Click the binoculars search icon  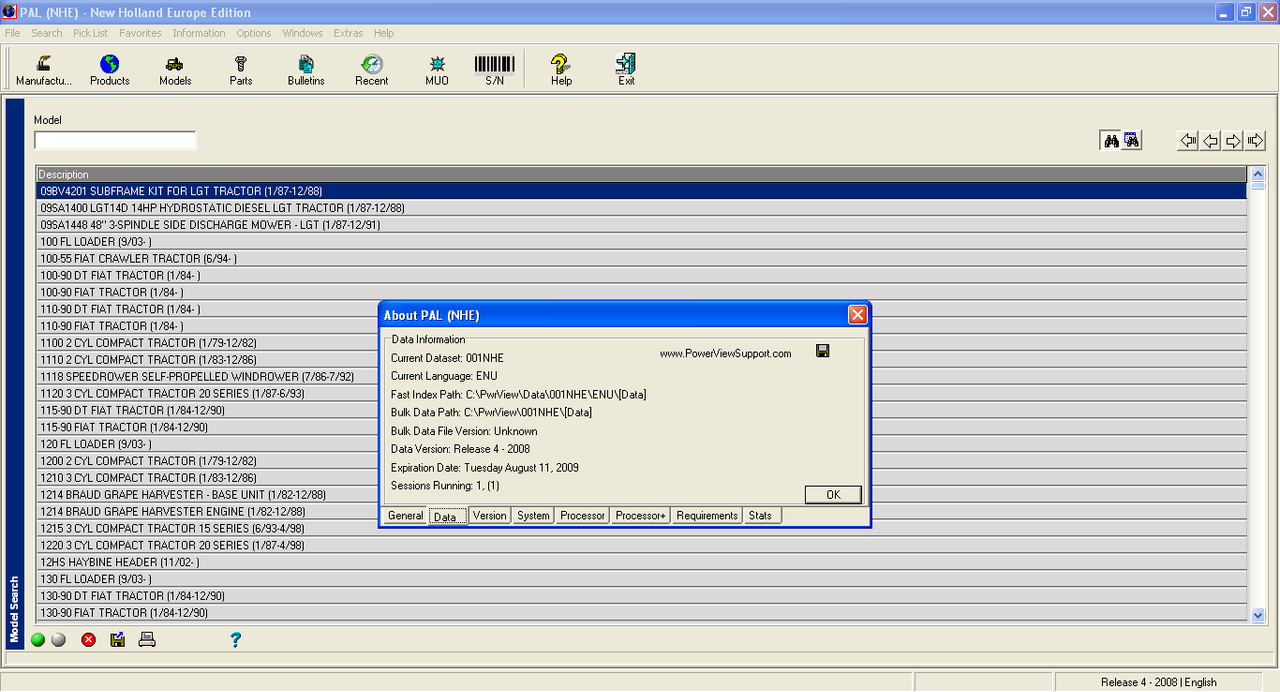click(x=1110, y=141)
